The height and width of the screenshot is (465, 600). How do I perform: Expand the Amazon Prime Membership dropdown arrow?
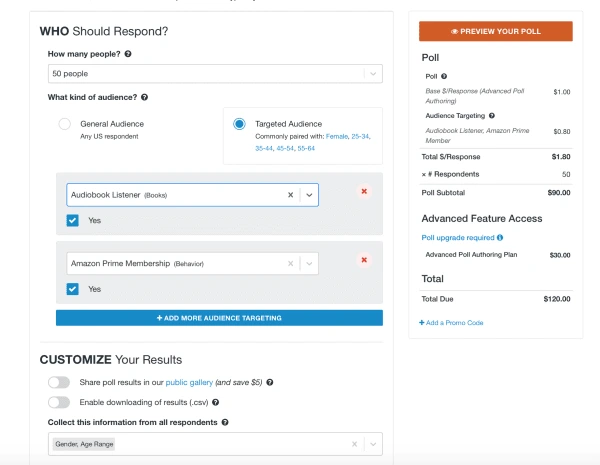309,264
